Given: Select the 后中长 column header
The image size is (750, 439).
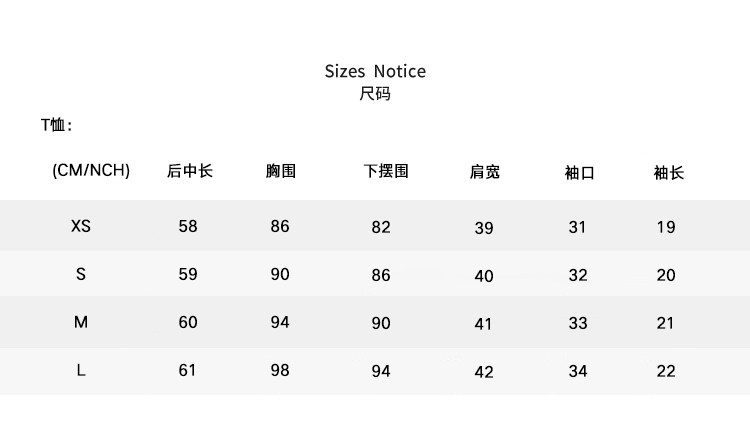Looking at the screenshot, I should 190,171.
